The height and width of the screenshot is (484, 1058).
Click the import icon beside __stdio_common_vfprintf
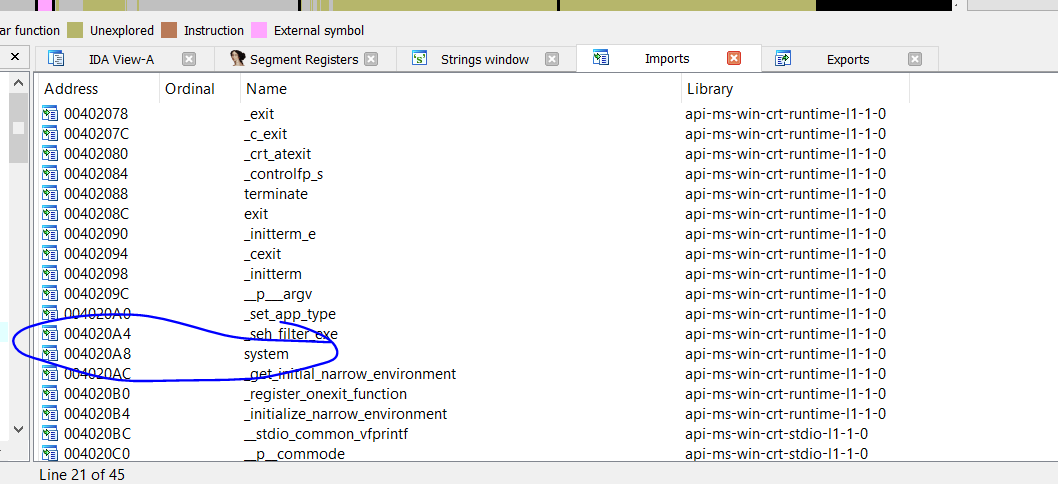point(50,434)
